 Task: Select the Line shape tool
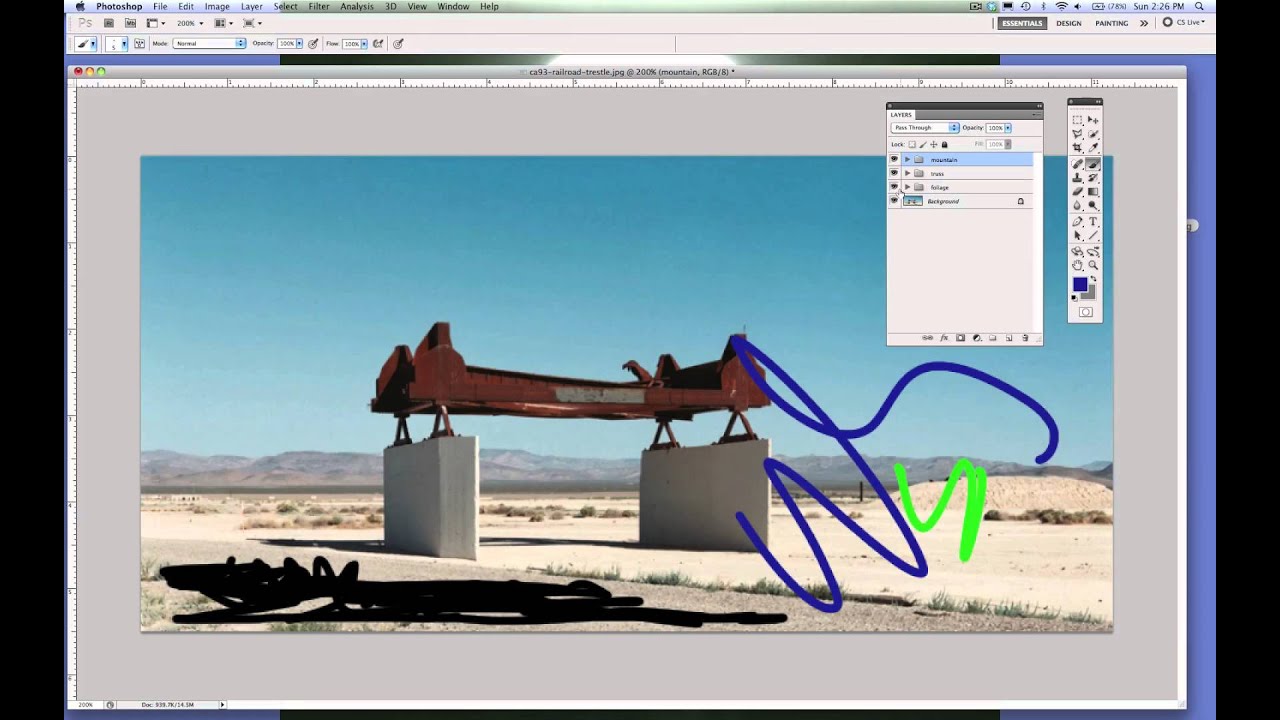[1093, 235]
